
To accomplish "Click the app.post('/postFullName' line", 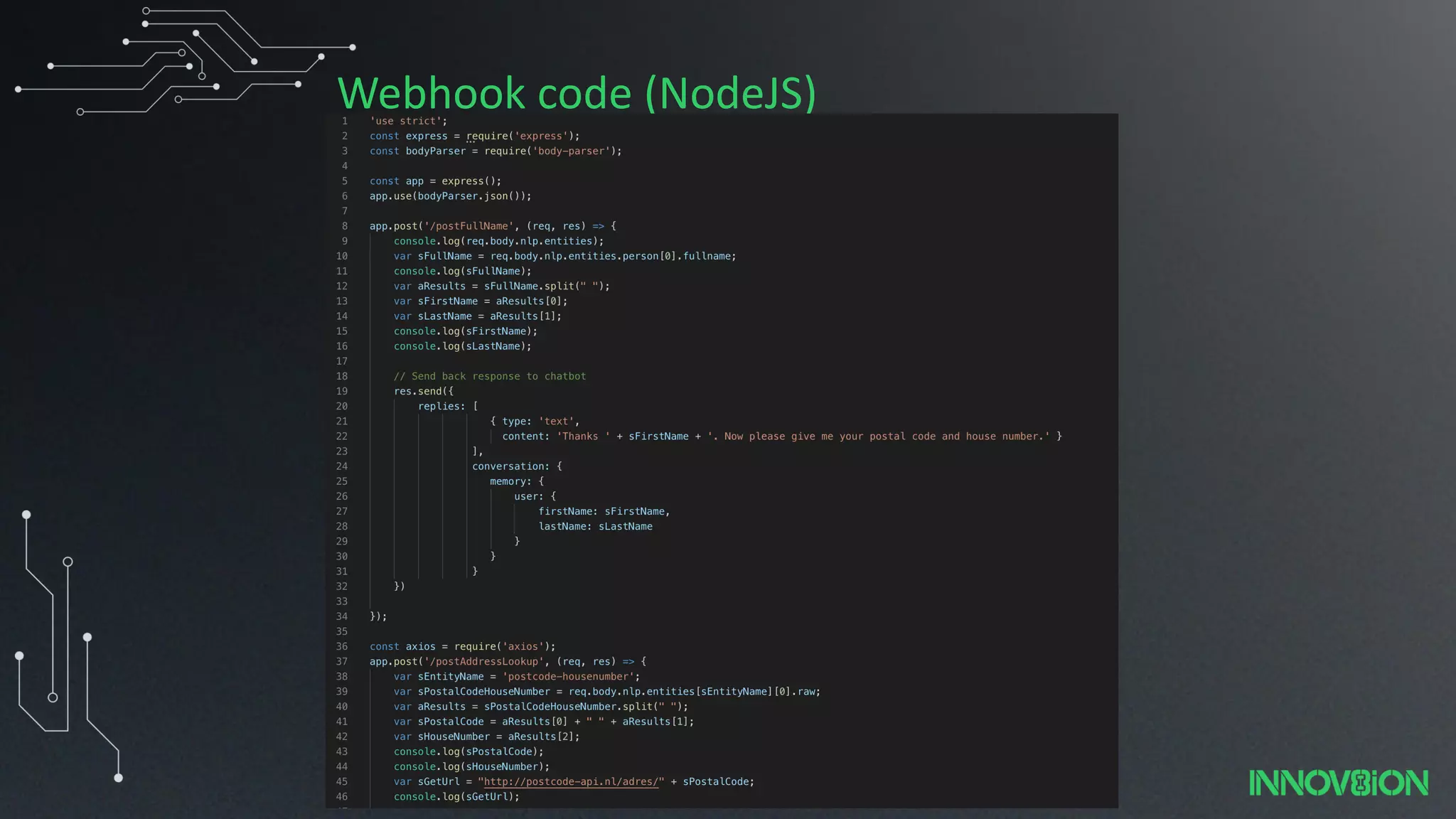I will pyautogui.click(x=493, y=226).
